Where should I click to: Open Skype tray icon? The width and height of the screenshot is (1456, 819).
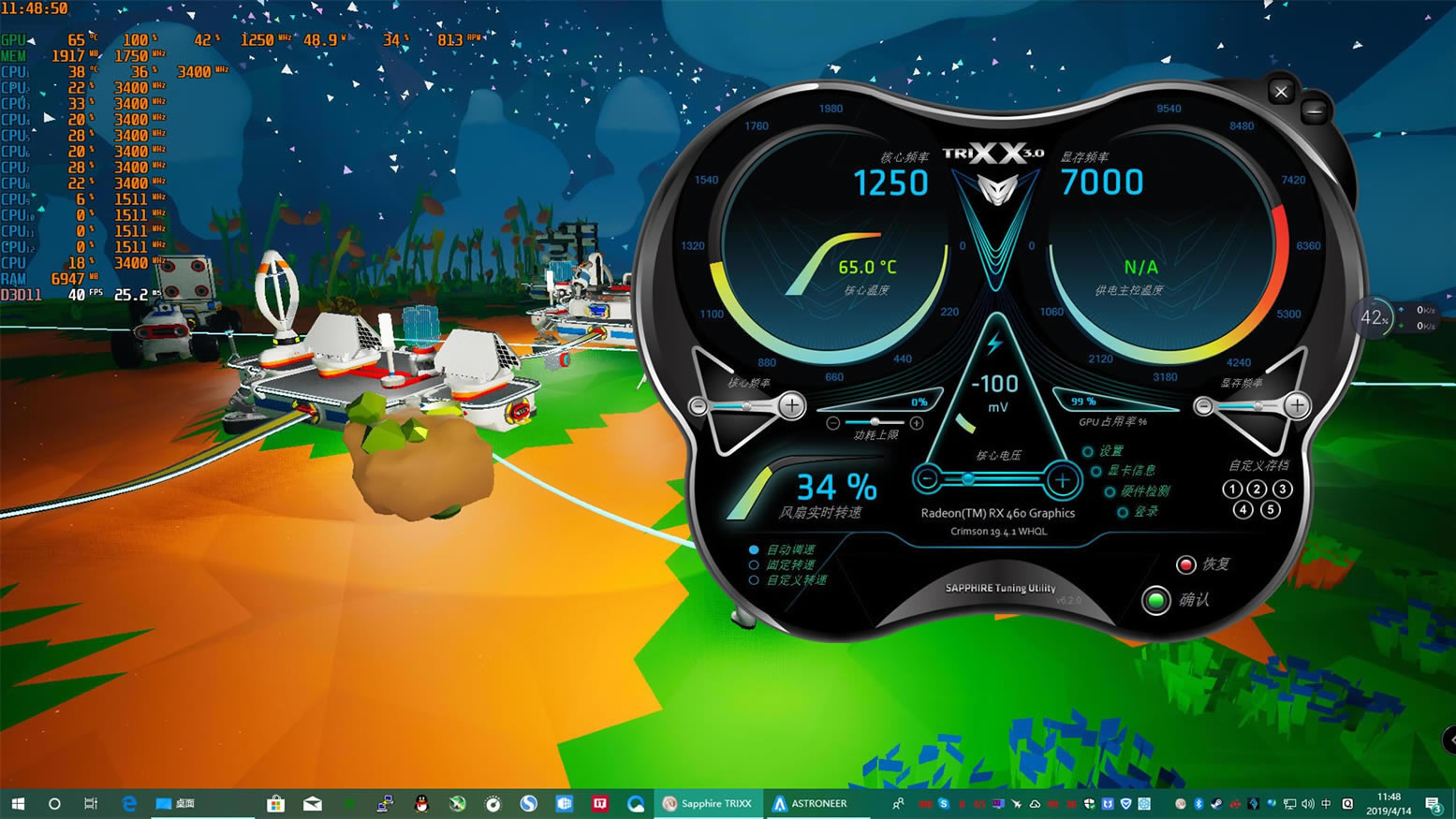(x=944, y=803)
